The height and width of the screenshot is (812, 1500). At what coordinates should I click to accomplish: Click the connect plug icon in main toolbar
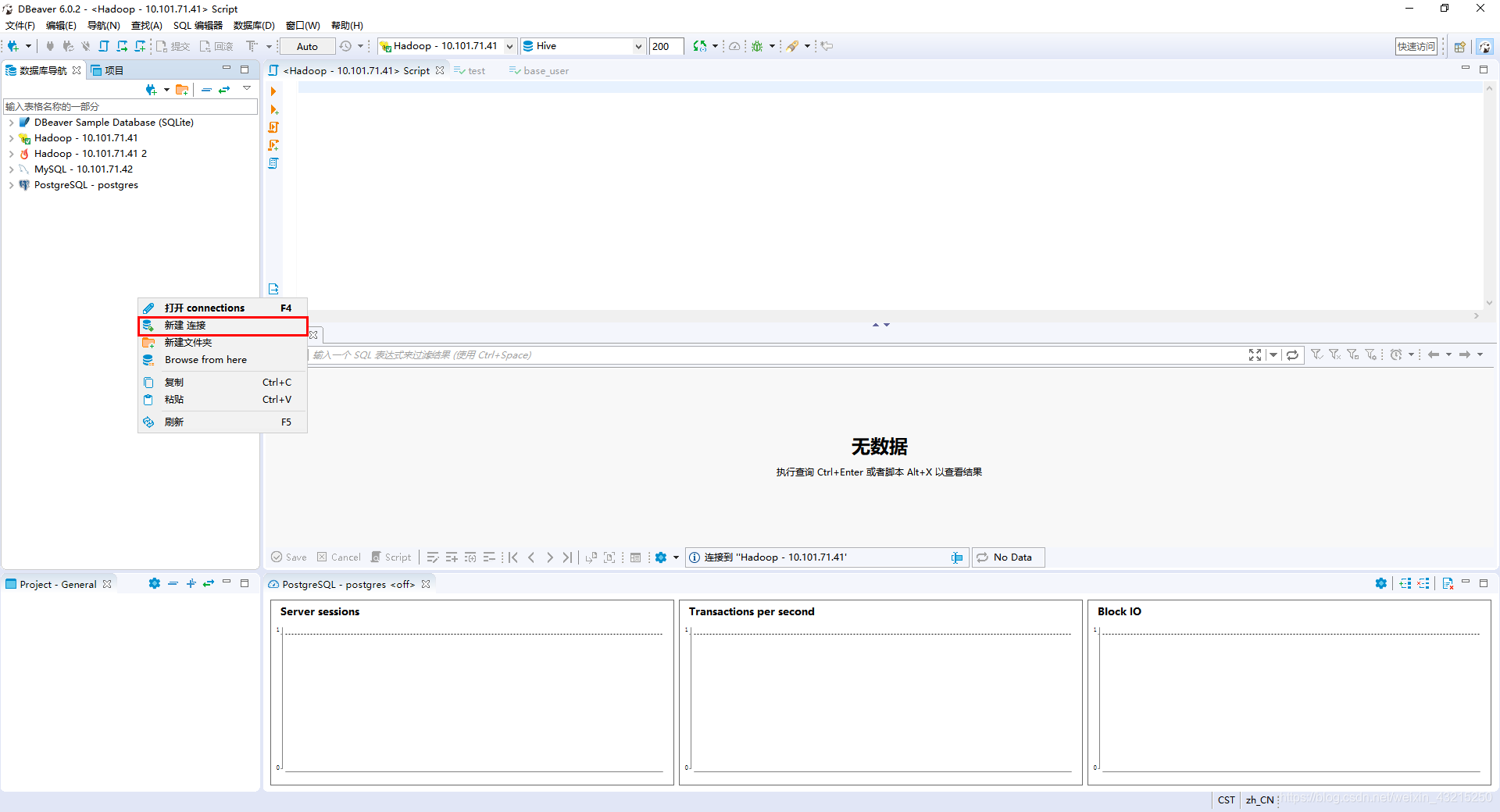pyautogui.click(x=50, y=46)
